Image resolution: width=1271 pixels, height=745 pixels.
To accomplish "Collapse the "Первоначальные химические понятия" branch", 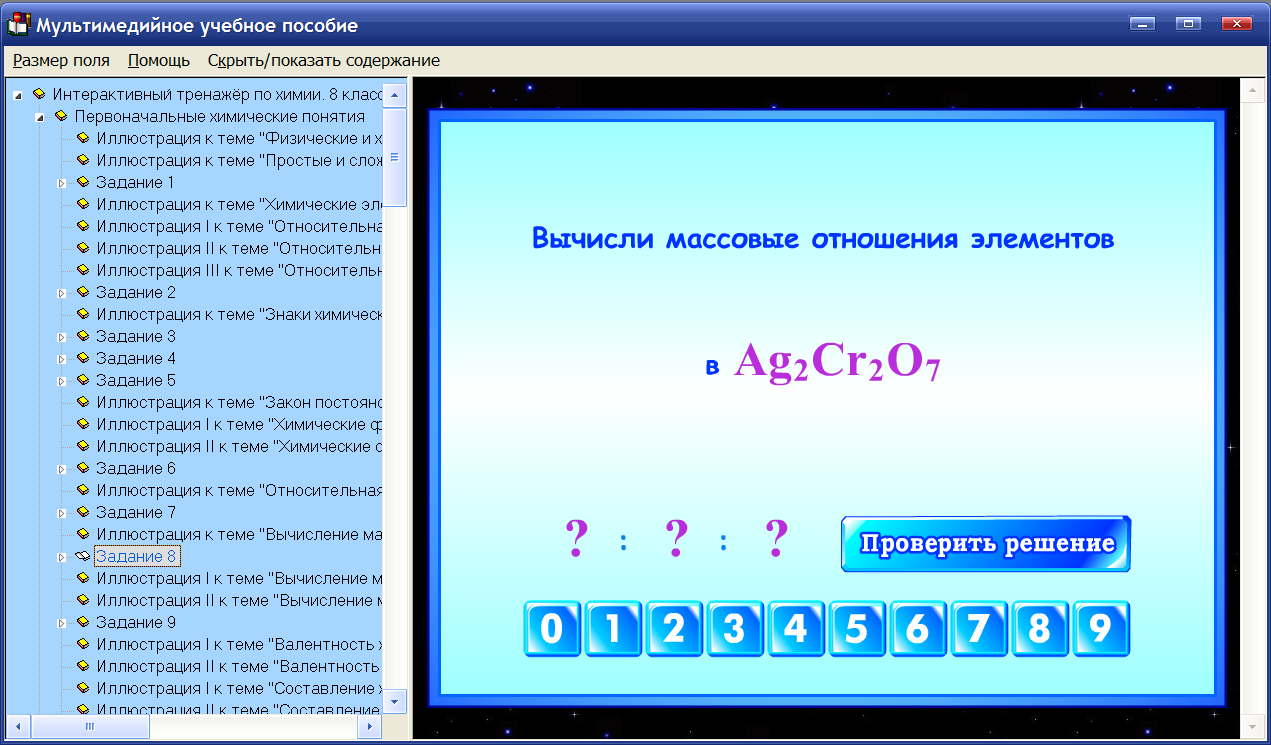I will [x=41, y=116].
